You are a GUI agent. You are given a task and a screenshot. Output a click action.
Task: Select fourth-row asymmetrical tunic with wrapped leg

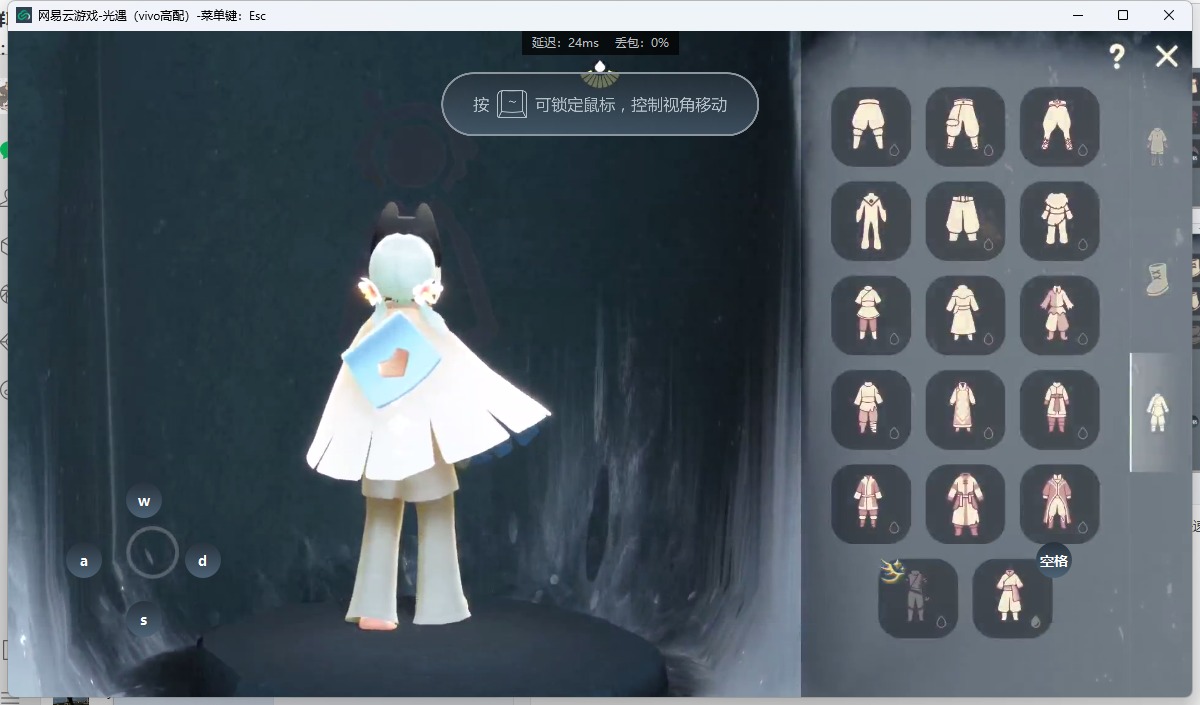point(871,410)
